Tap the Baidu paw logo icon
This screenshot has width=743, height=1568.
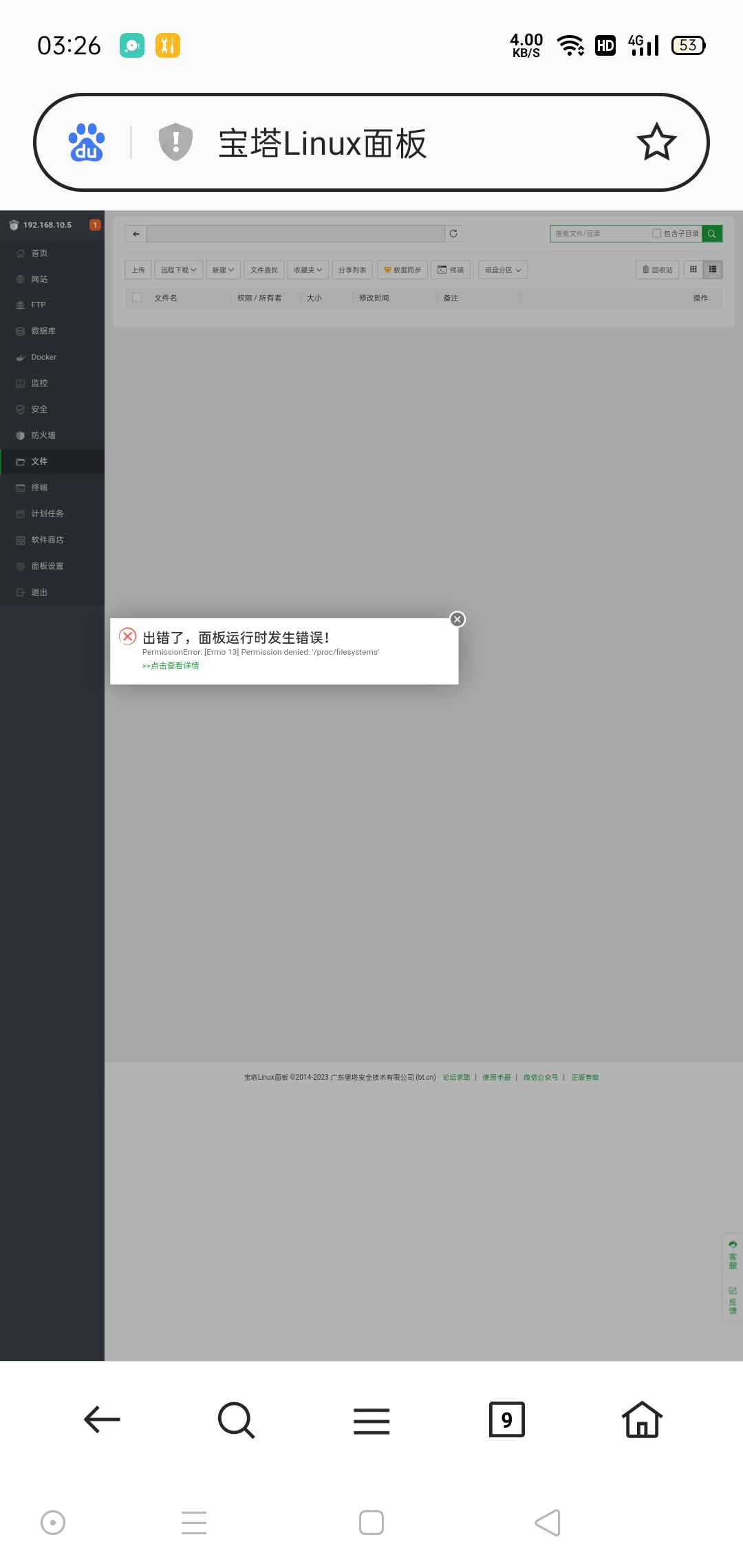coord(87,142)
